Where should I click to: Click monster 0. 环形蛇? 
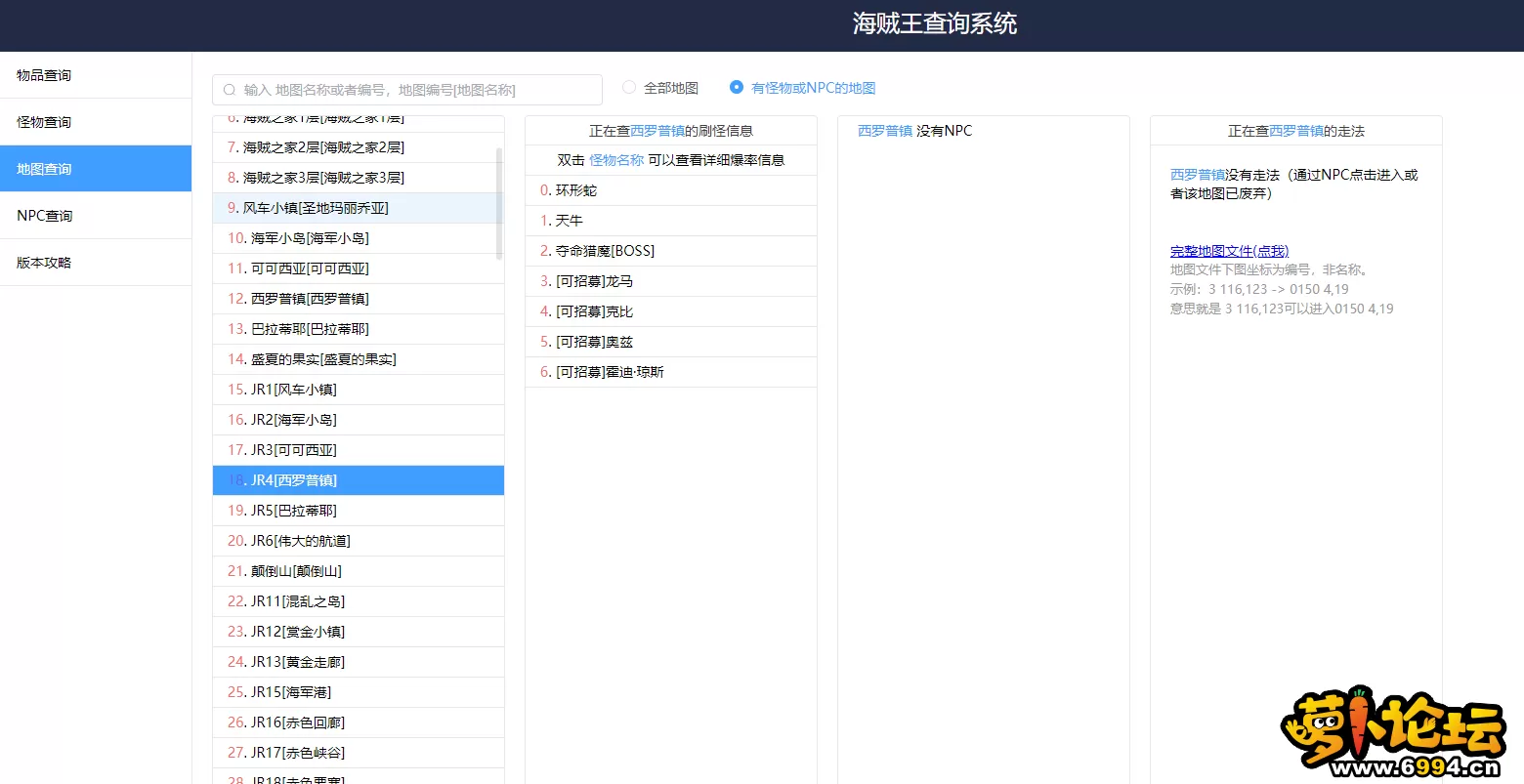(x=671, y=190)
